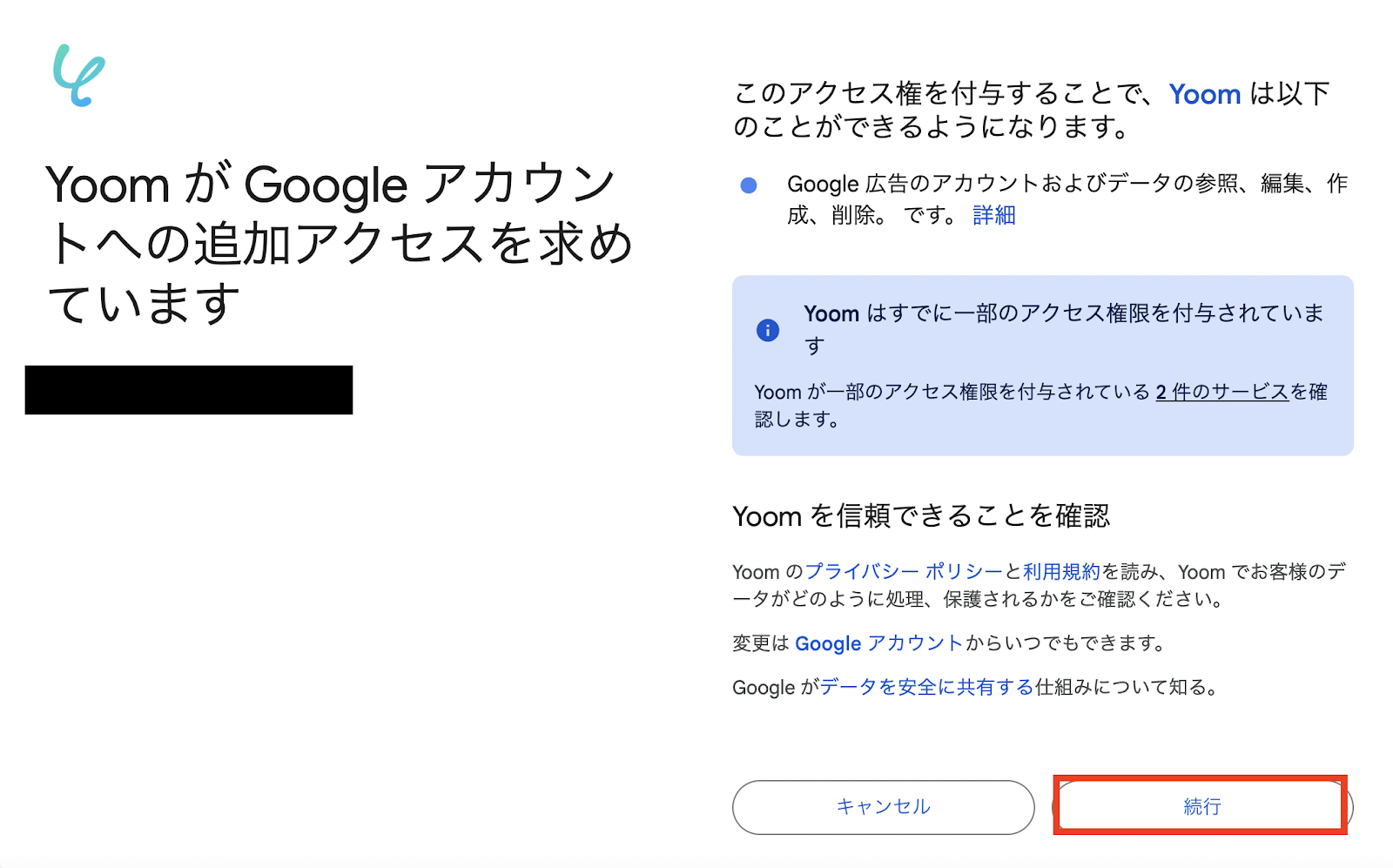Open the blue Yoom link in the heading

point(1204,94)
